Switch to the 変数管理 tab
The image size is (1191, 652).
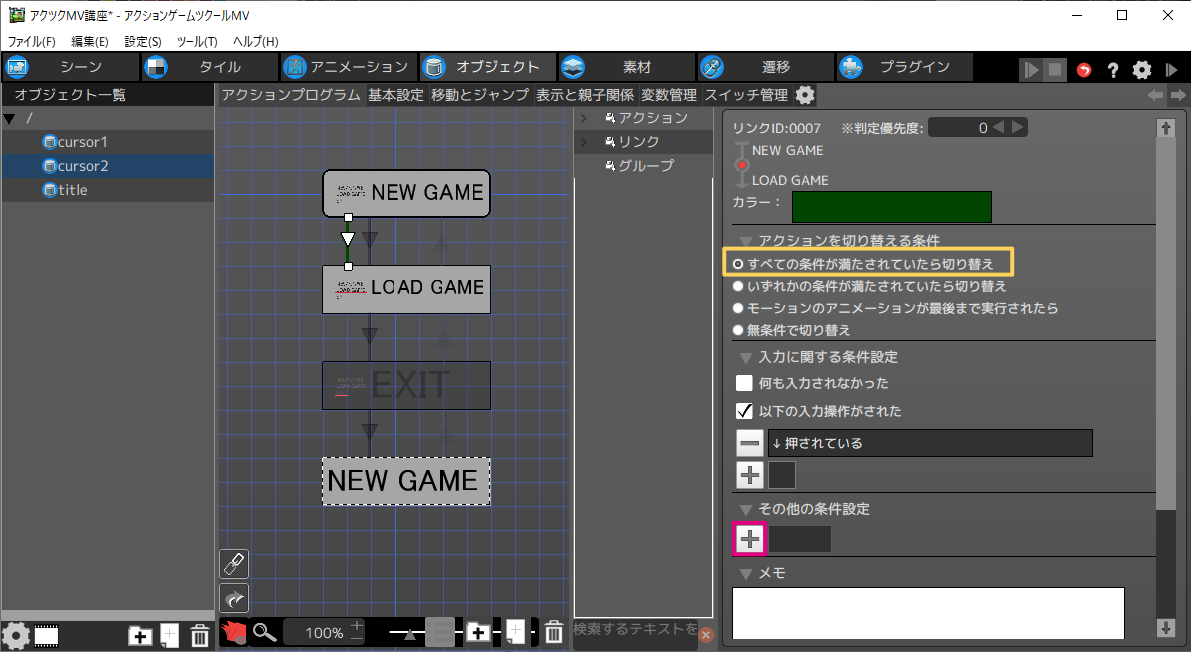click(x=668, y=95)
